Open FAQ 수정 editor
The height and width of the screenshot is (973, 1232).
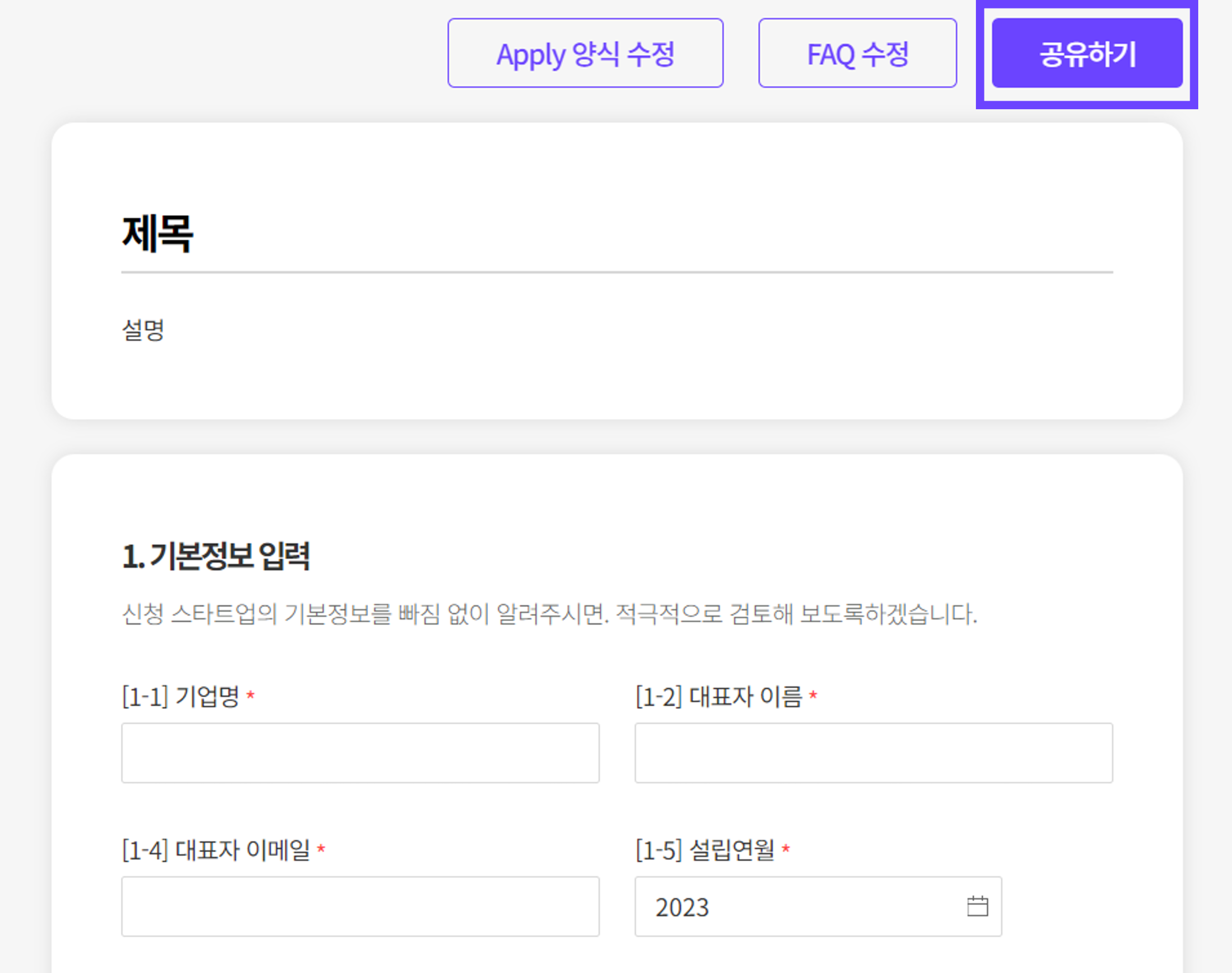[x=857, y=53]
